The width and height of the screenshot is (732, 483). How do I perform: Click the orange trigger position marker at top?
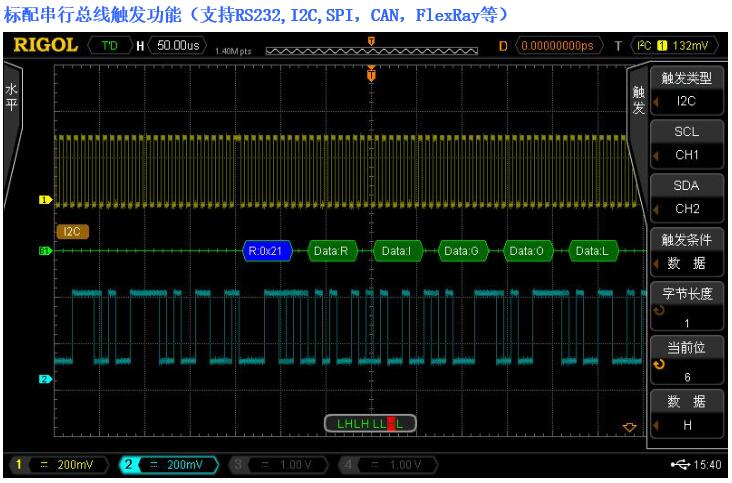(372, 74)
